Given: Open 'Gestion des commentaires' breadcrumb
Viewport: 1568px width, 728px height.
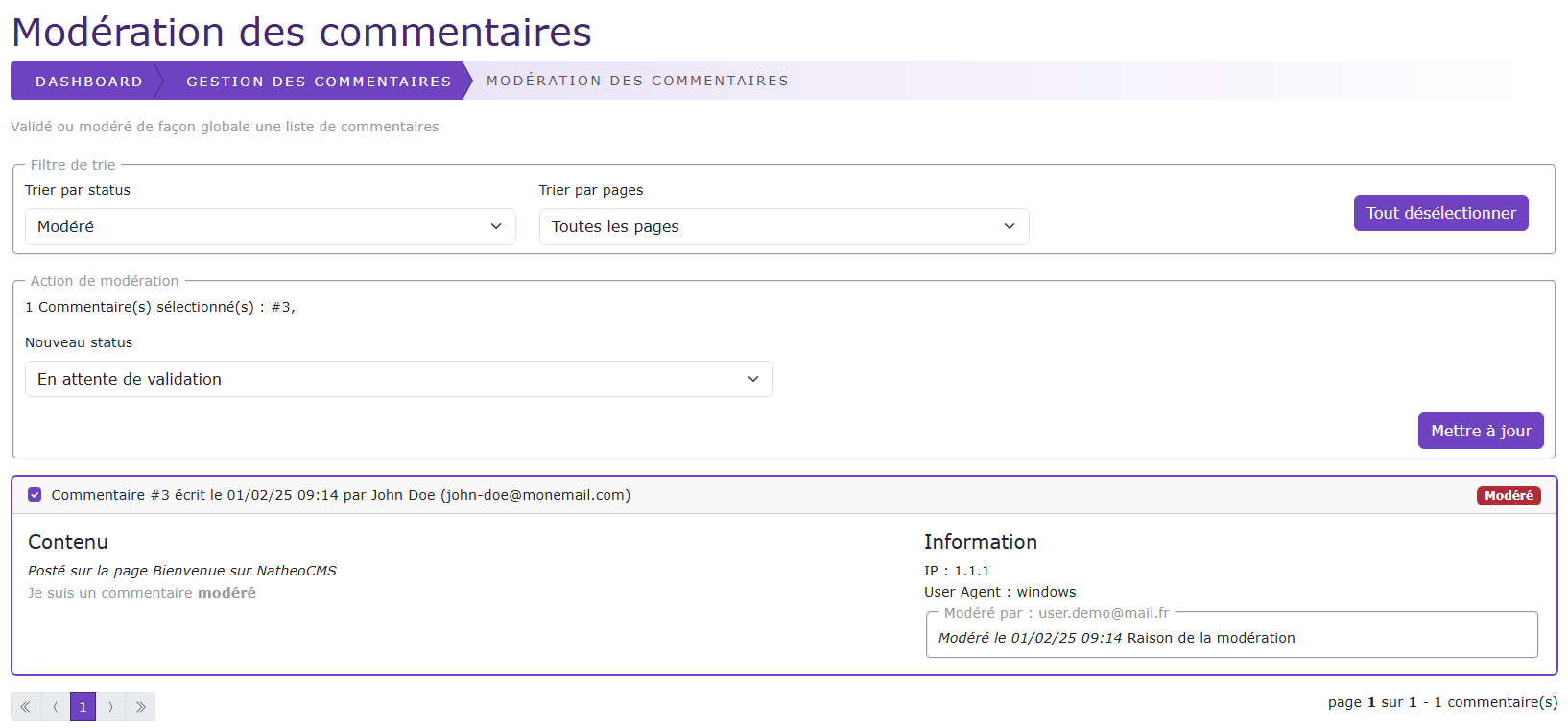Looking at the screenshot, I should click(319, 82).
